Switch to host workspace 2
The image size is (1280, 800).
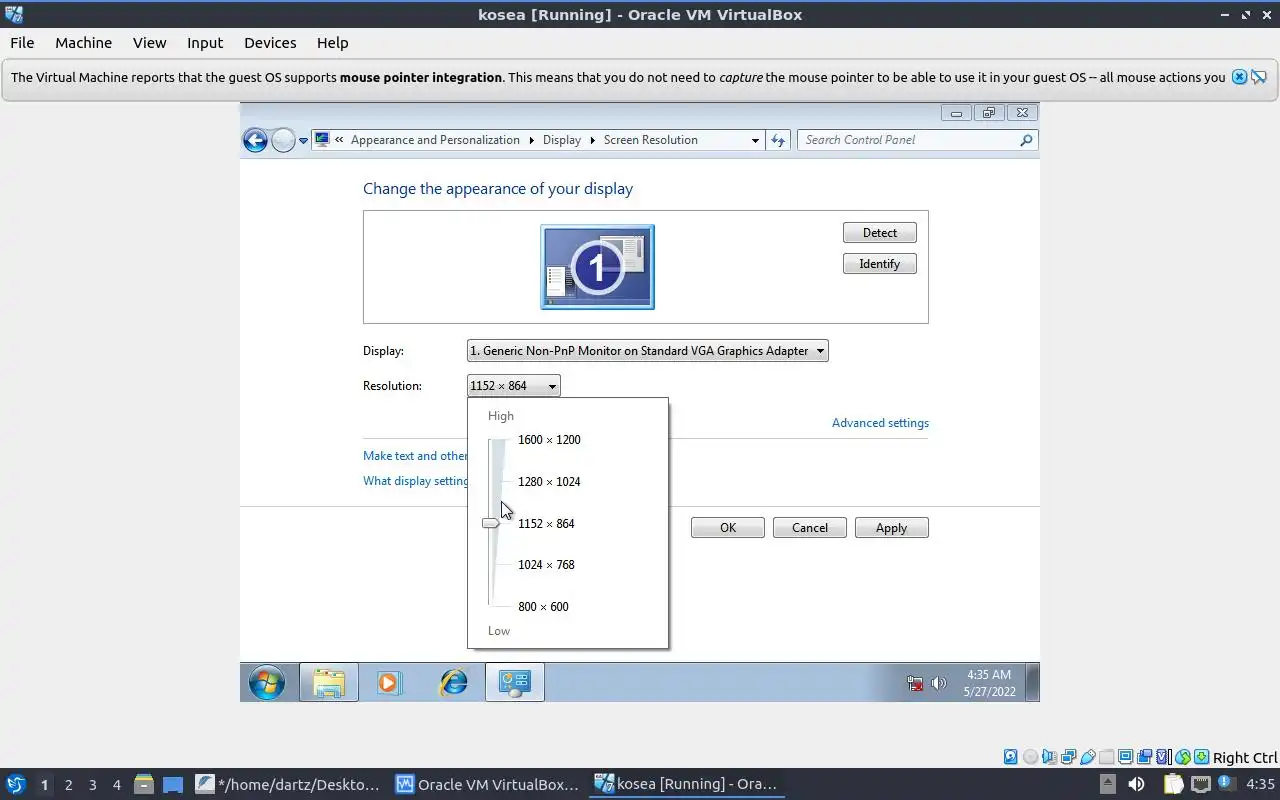[x=68, y=785]
